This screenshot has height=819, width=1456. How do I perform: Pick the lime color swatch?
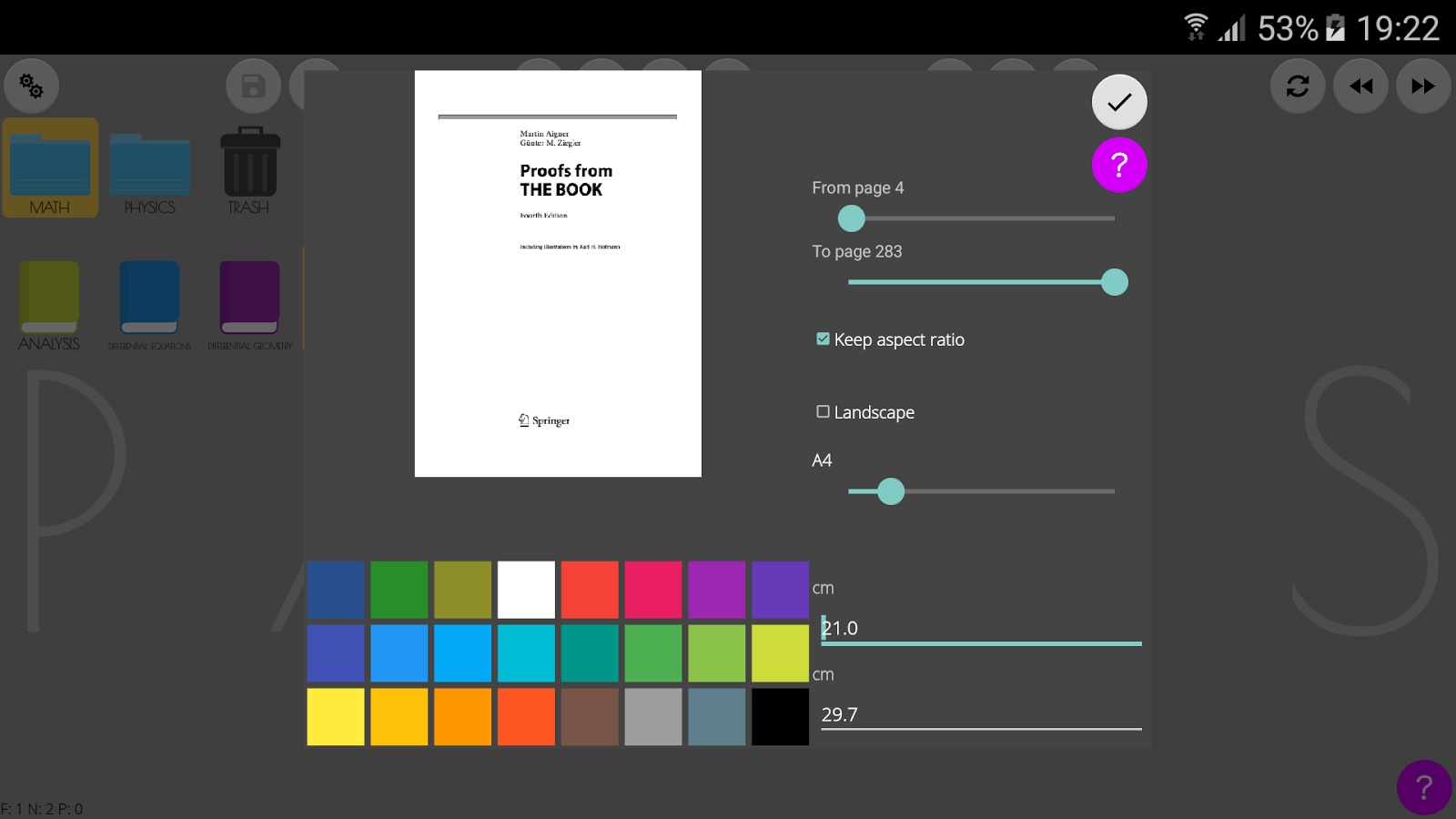[780, 653]
